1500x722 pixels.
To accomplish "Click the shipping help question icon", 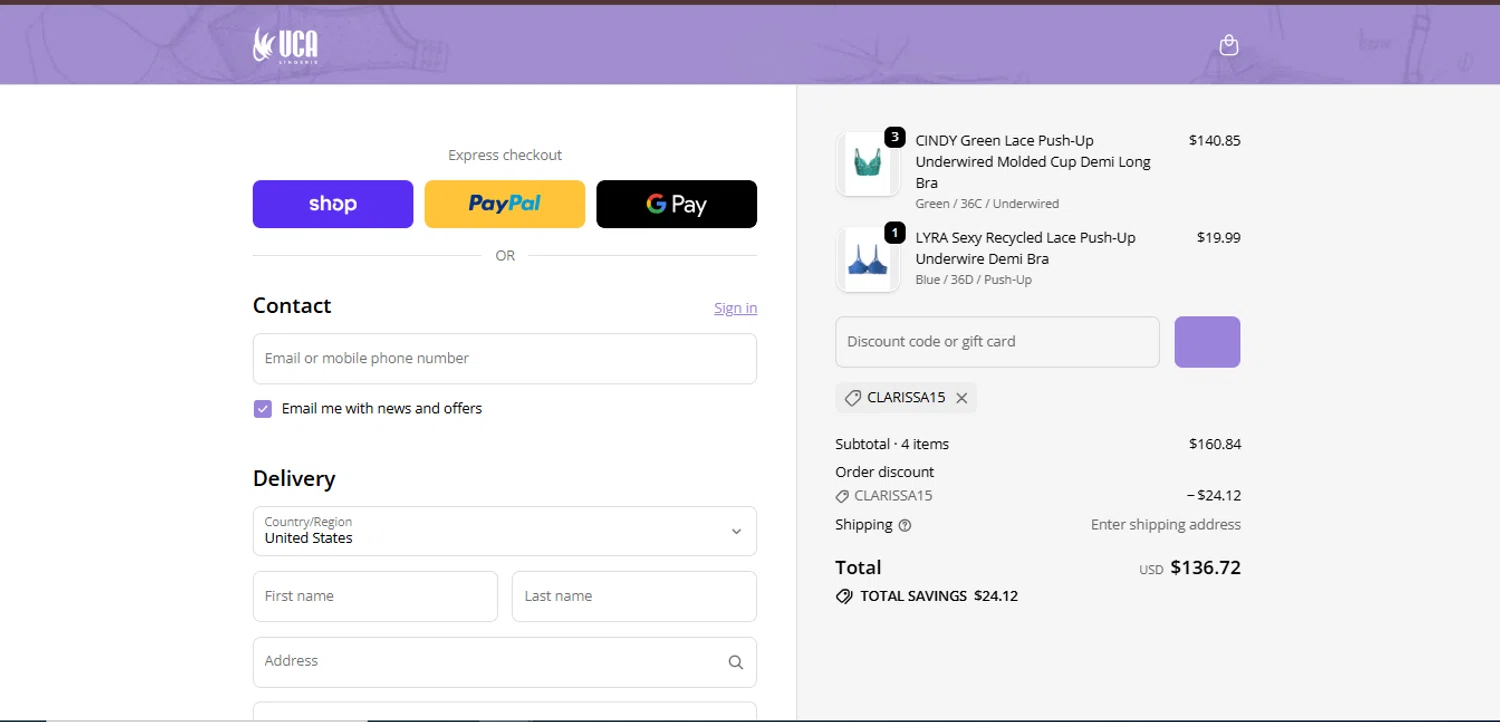I will [x=905, y=525].
